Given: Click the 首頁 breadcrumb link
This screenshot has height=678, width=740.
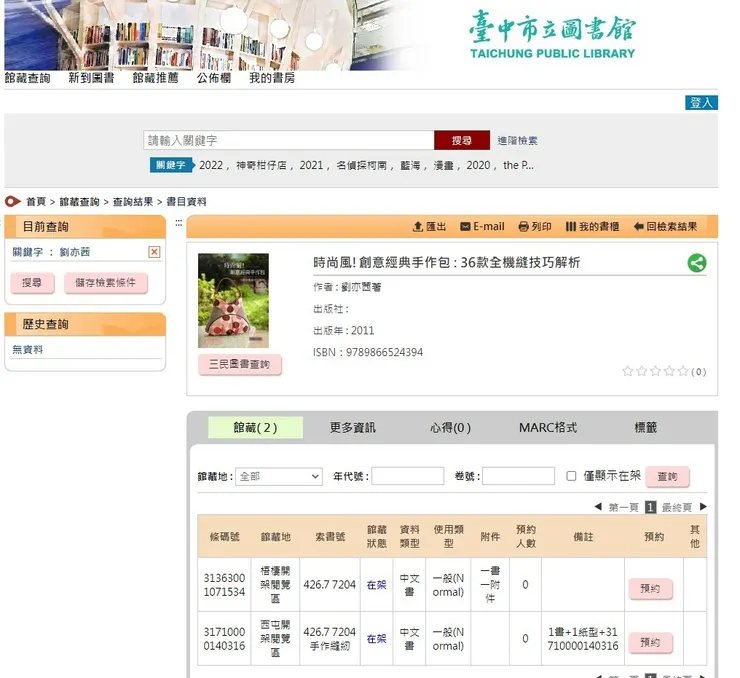Looking at the screenshot, I should (x=36, y=201).
